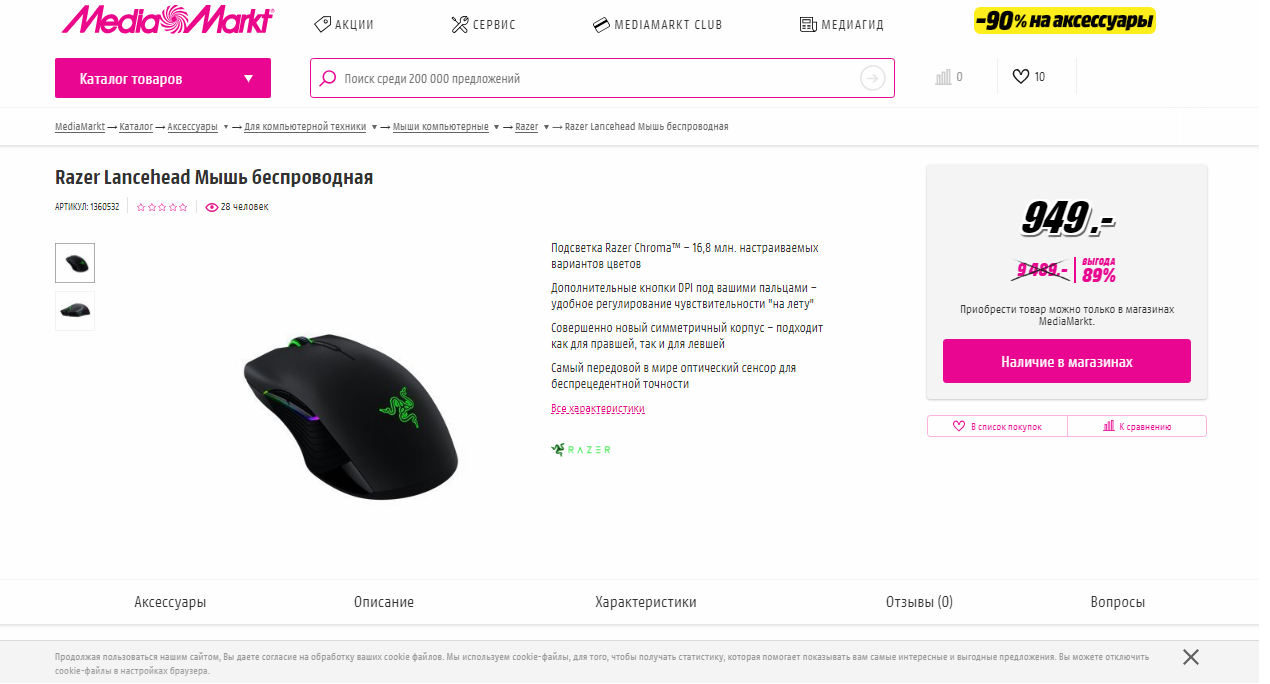Click the search arrow submit button

coord(873,78)
